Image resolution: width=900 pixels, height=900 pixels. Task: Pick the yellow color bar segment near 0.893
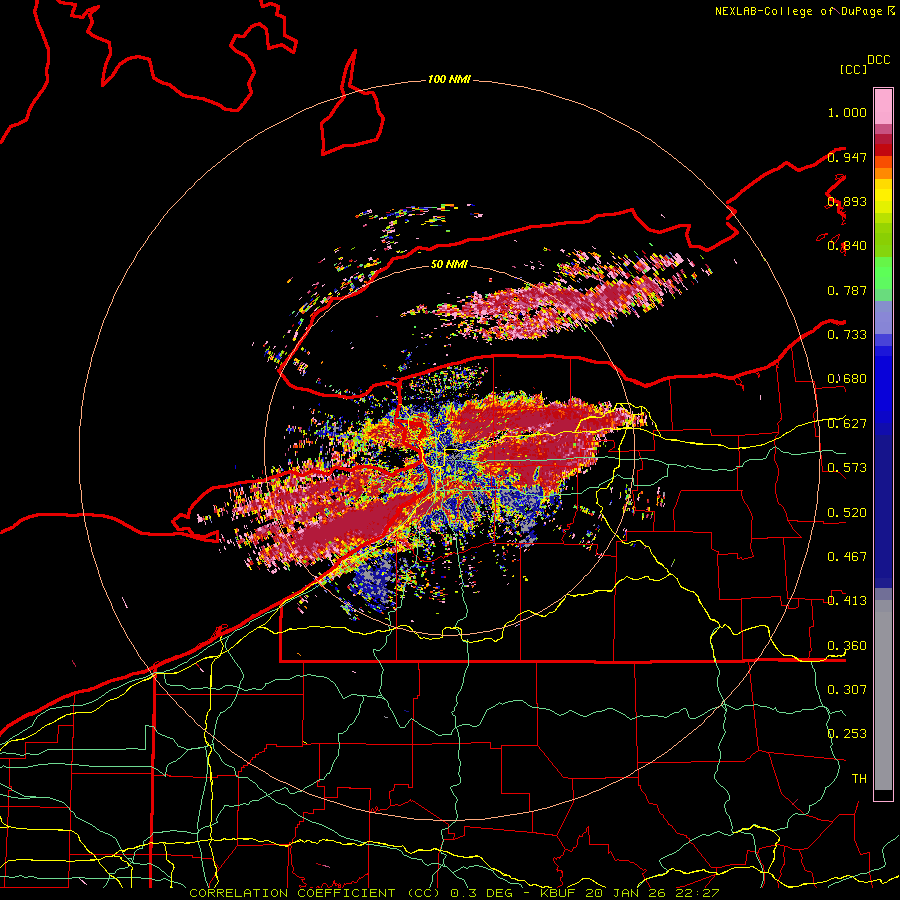[883, 197]
